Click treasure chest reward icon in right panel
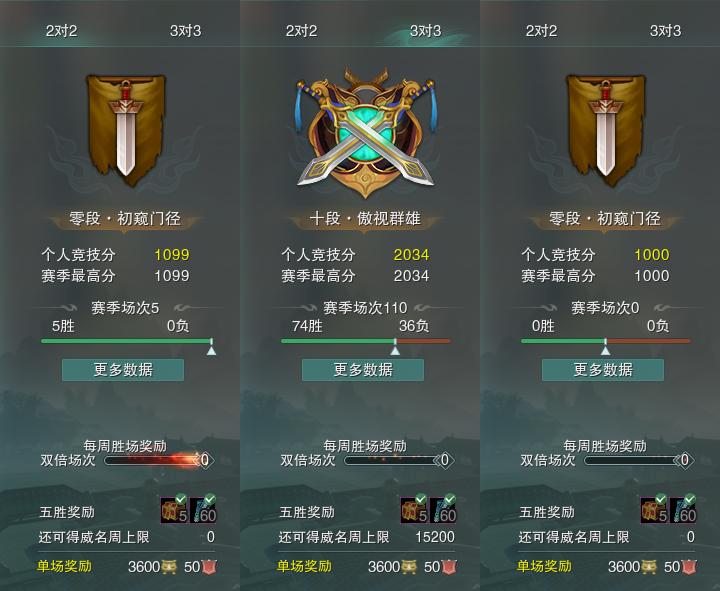This screenshot has width=720, height=591. [x=654, y=509]
